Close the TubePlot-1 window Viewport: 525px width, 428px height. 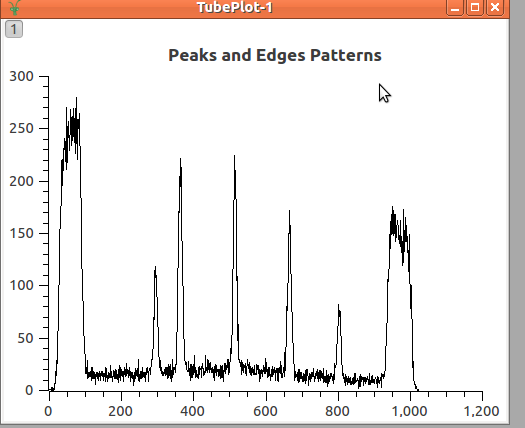point(495,7)
